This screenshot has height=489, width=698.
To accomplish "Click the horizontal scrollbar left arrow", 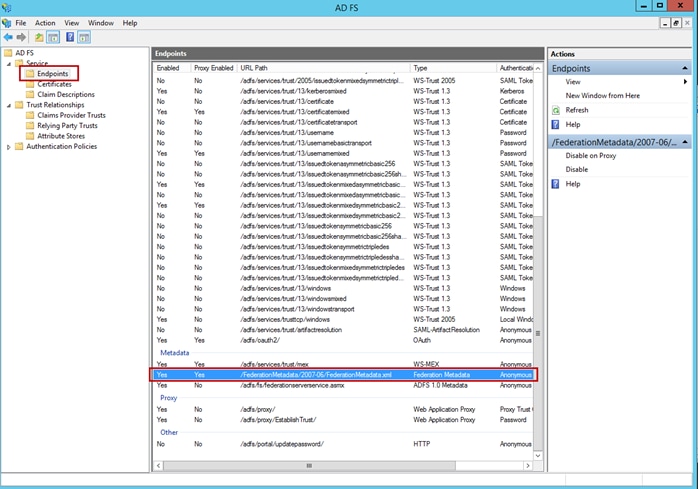I will click(x=158, y=465).
